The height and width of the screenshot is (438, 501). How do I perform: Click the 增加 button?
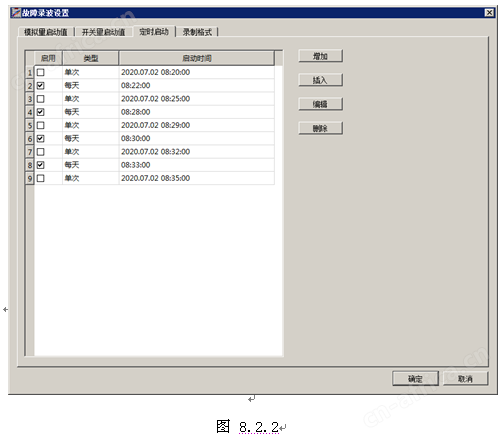coord(320,56)
